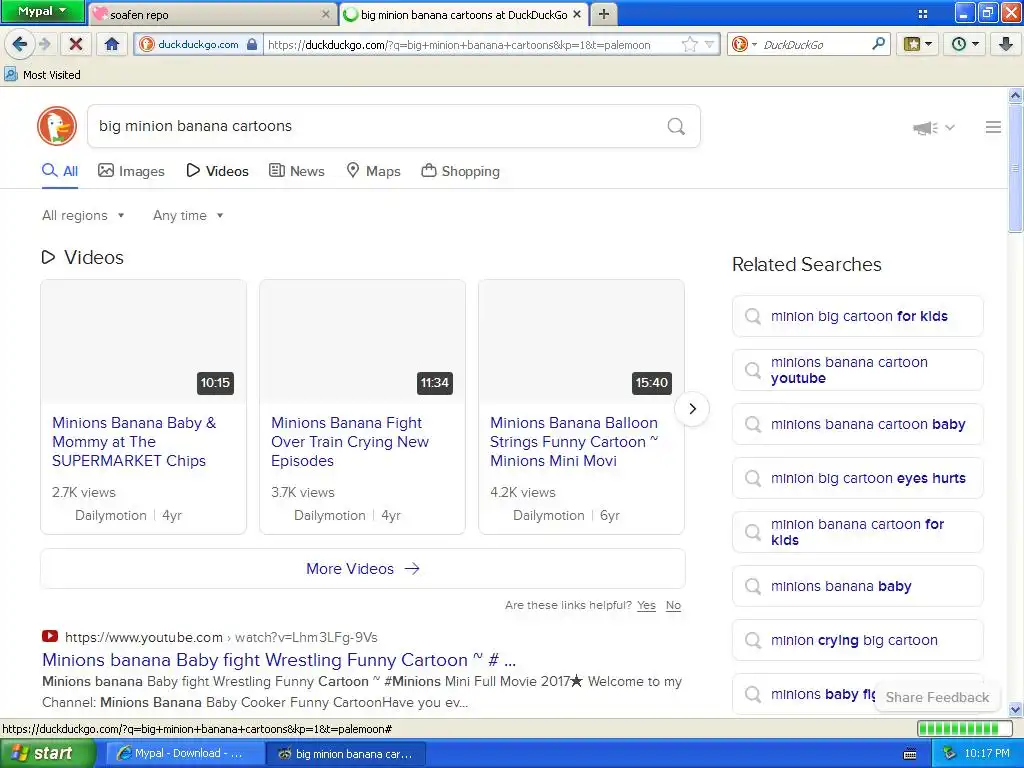
Task: Switch to Mypal - Download taskbar window
Action: (x=185, y=754)
